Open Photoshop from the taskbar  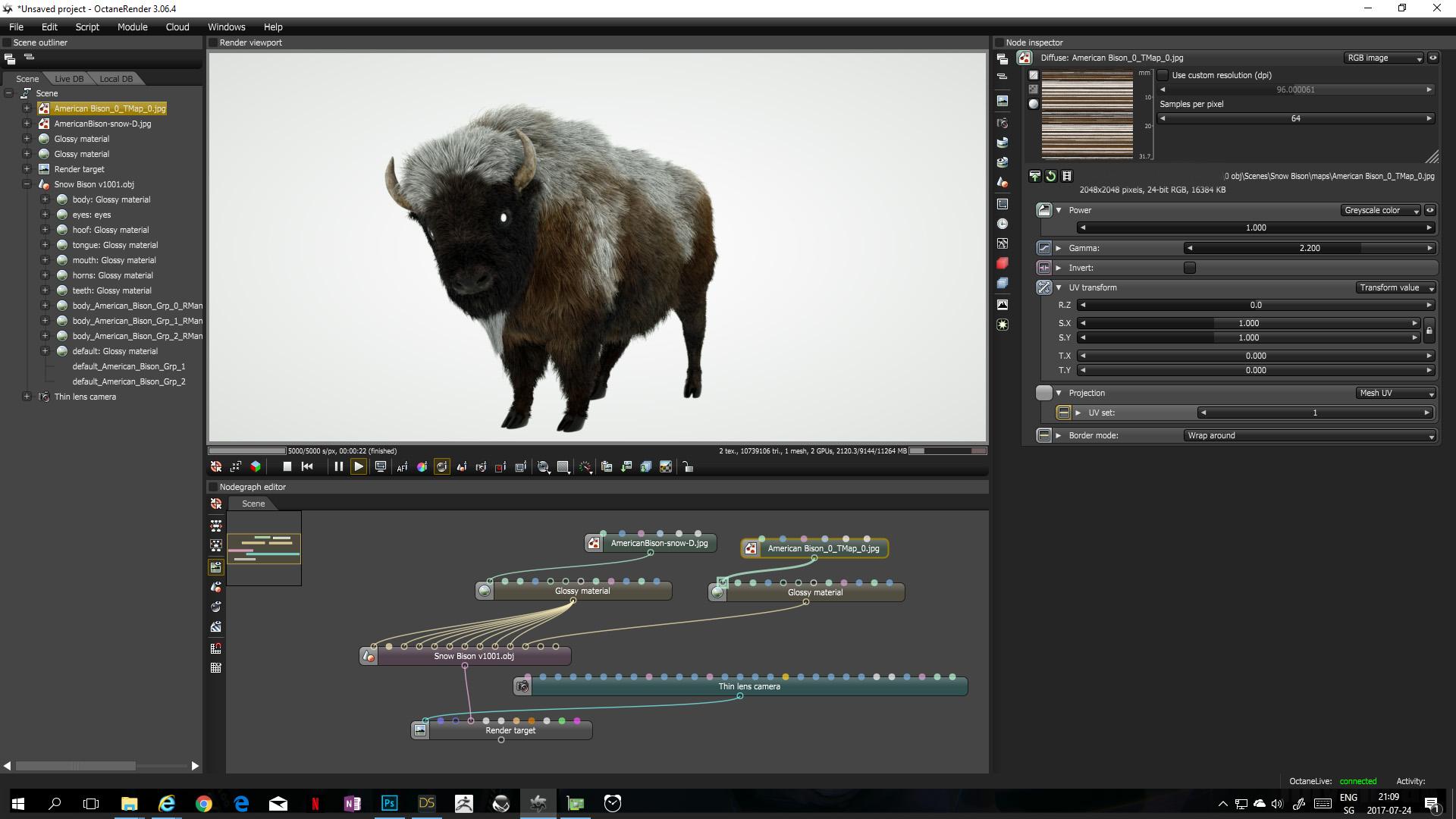[389, 803]
